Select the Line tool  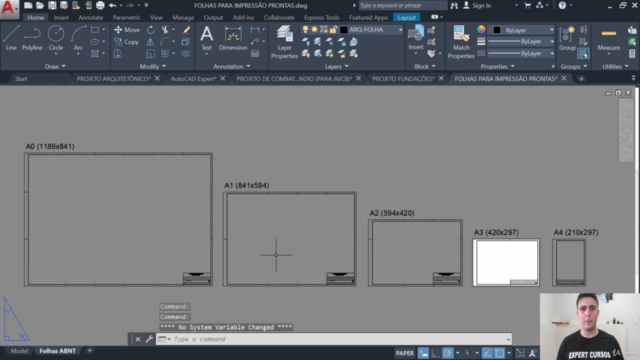coord(11,38)
